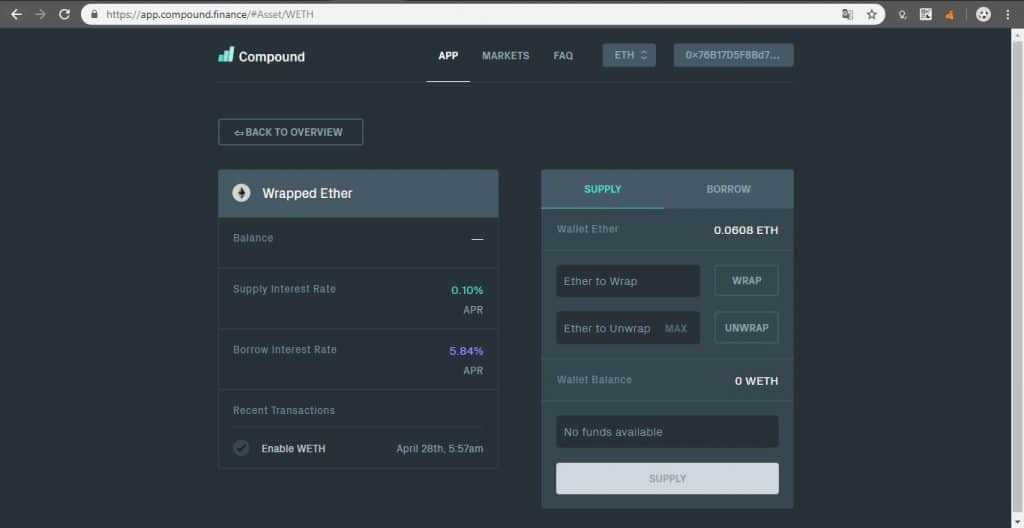Click the 5.84% borrow interest rate value
This screenshot has width=1024, height=528.
[466, 351]
